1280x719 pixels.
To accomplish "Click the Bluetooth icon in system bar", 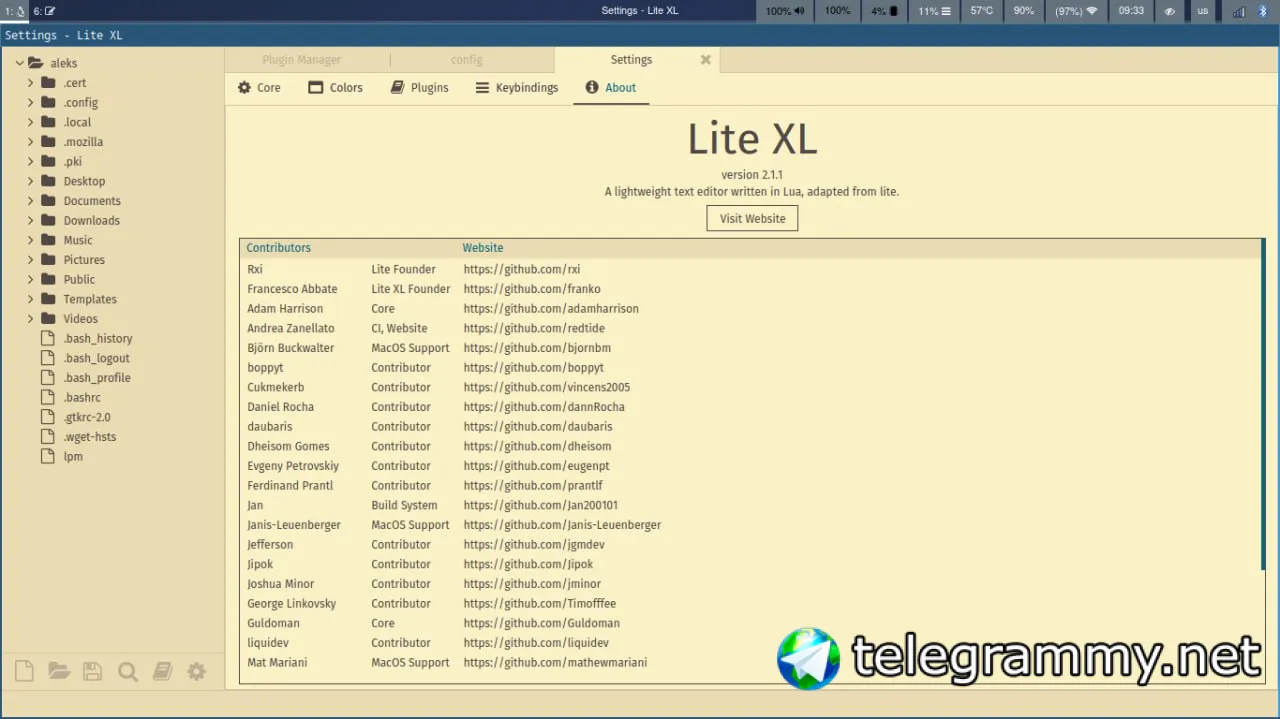I will [x=1262, y=11].
